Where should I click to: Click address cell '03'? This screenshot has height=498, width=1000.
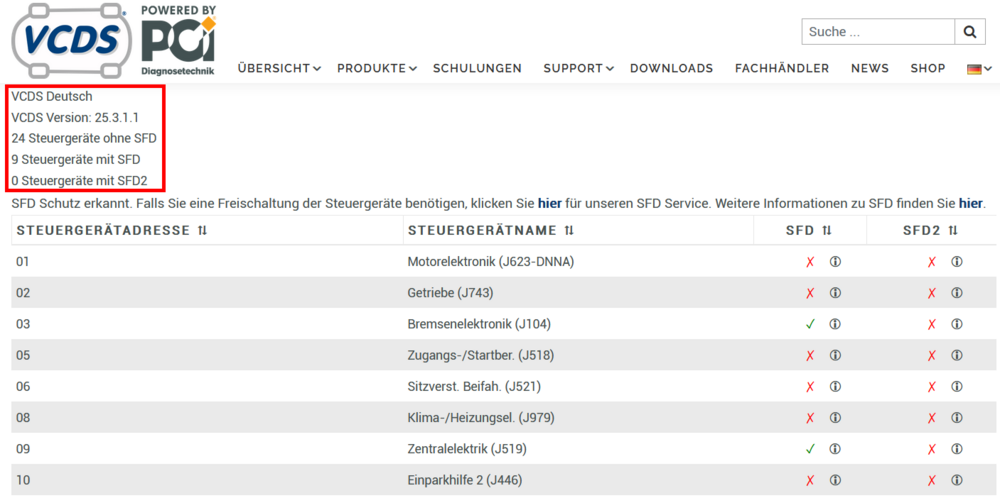coord(23,324)
